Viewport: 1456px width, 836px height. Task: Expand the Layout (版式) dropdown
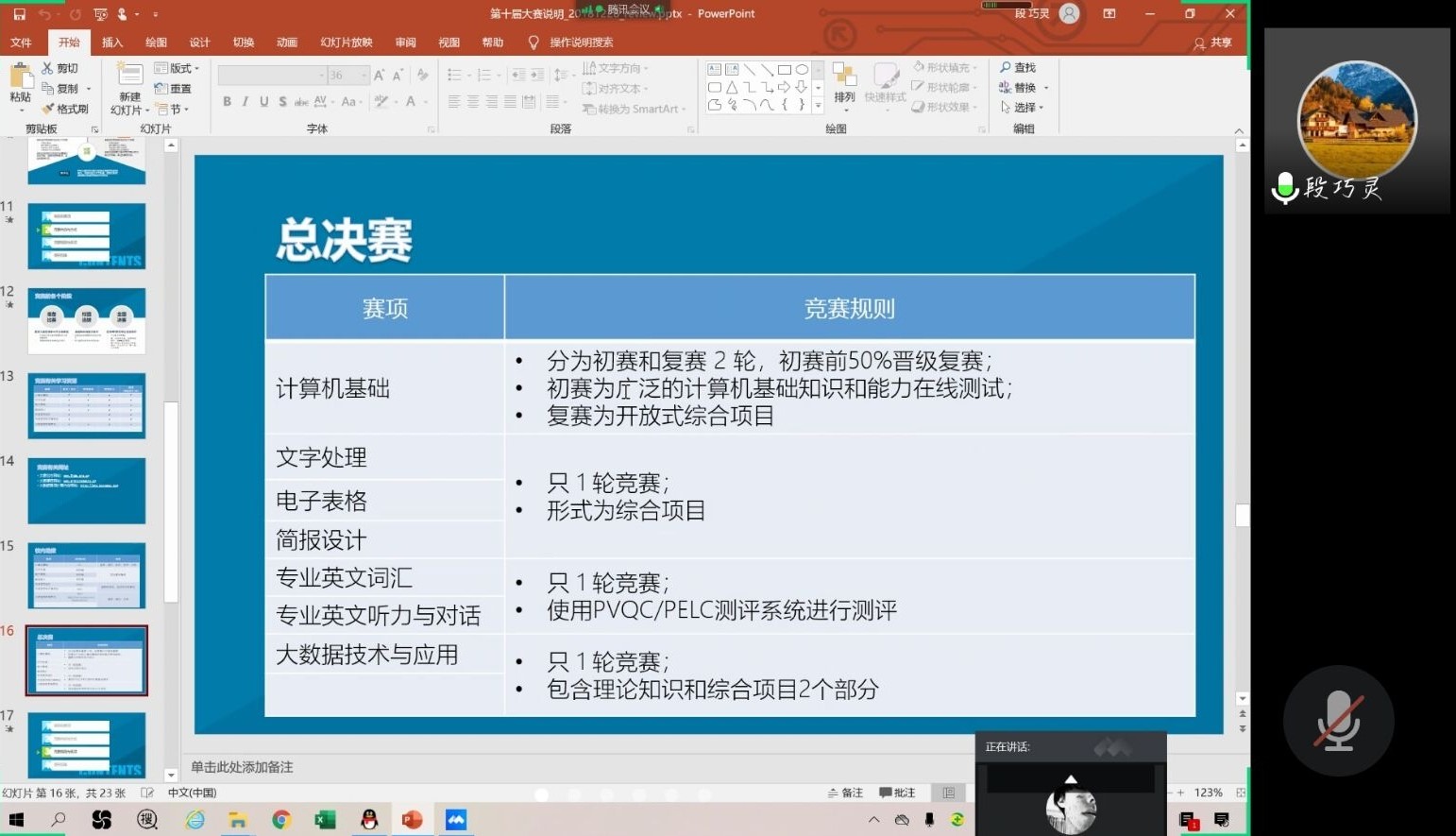179,68
